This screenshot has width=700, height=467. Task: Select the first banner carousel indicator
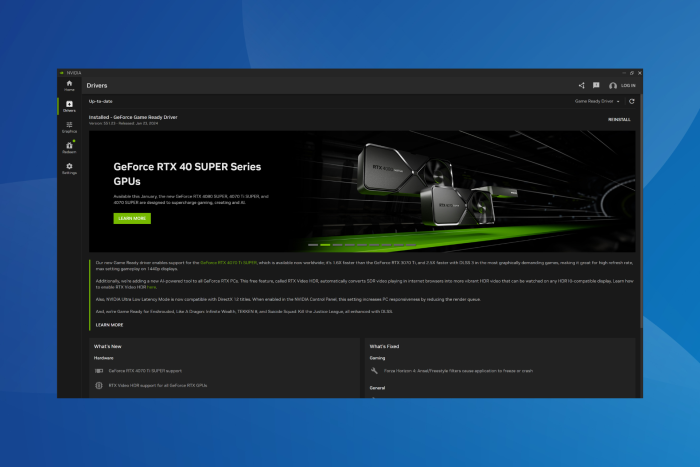pyautogui.click(x=313, y=245)
